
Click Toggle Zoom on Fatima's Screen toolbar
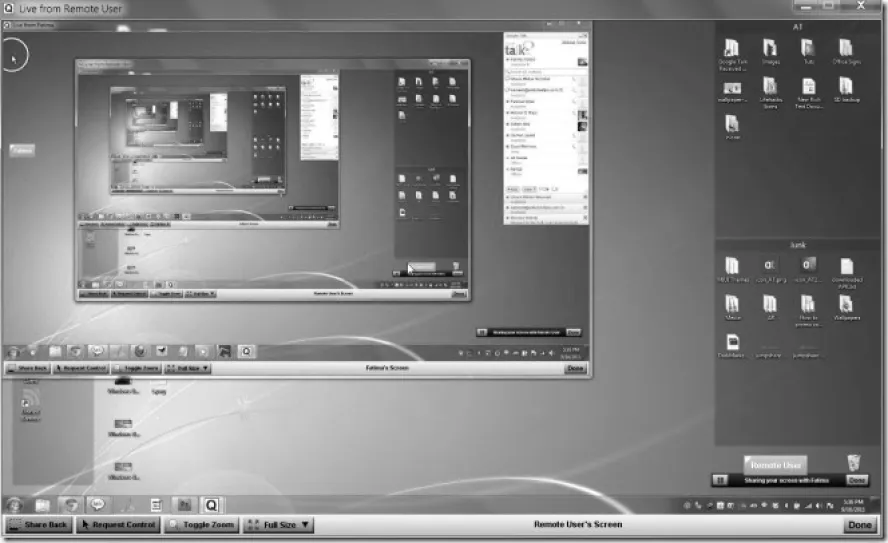coord(136,368)
